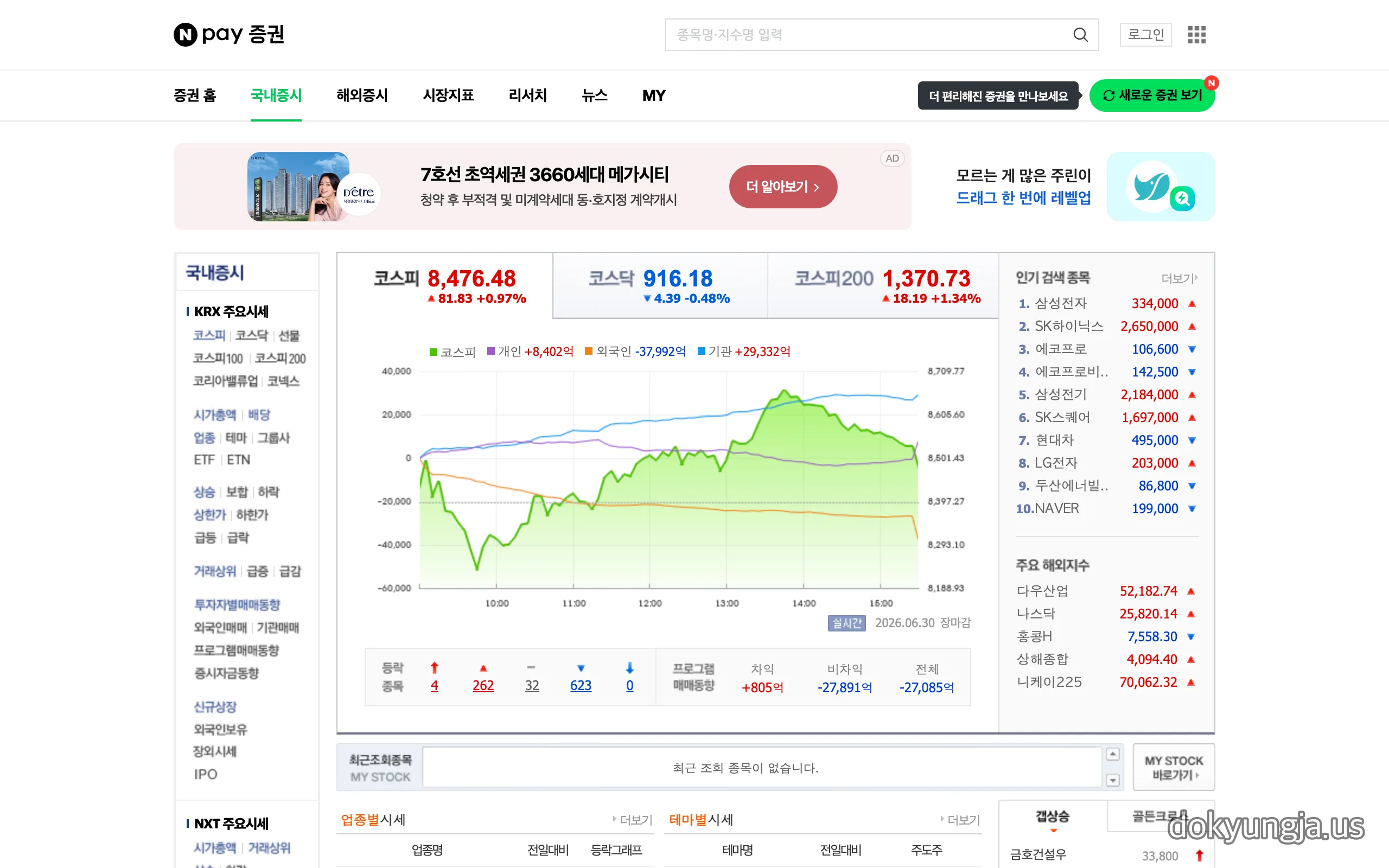Click the dolphin search mascot icon
Screen dimensions: 1389x868
1161,187
